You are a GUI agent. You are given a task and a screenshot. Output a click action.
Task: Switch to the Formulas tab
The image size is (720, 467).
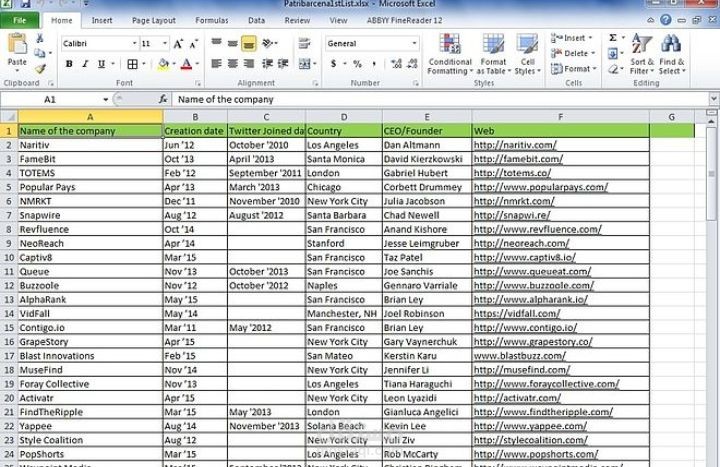pyautogui.click(x=212, y=20)
